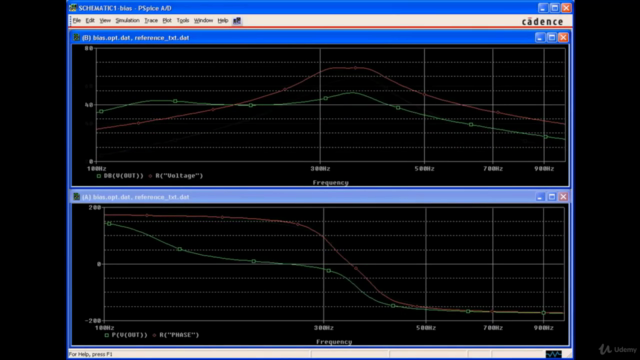Click the waveform status icon in the status bar
The height and width of the screenshot is (360, 640).
pyautogui.click(x=553, y=354)
